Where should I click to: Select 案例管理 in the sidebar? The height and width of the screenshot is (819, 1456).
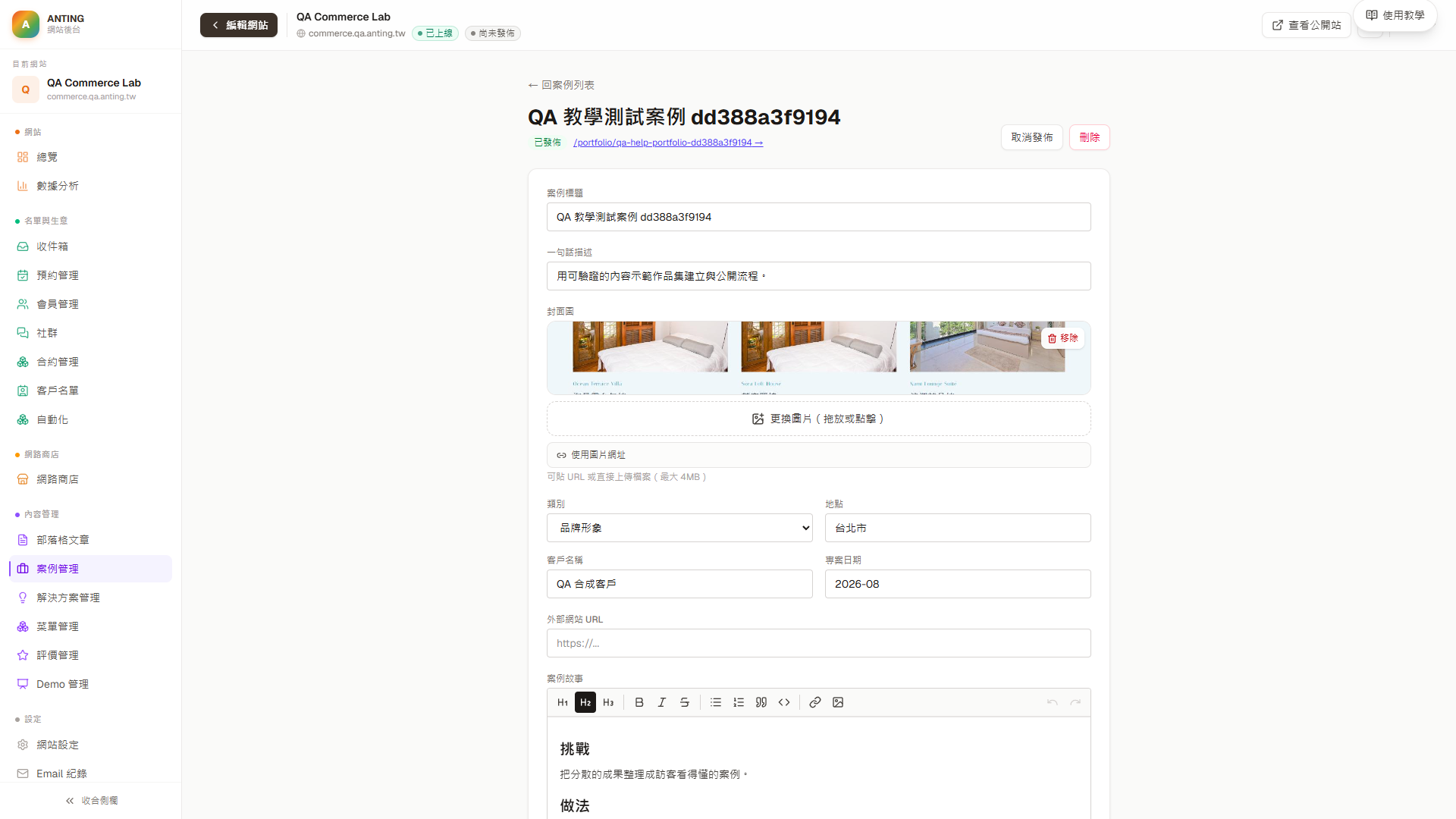(x=90, y=569)
